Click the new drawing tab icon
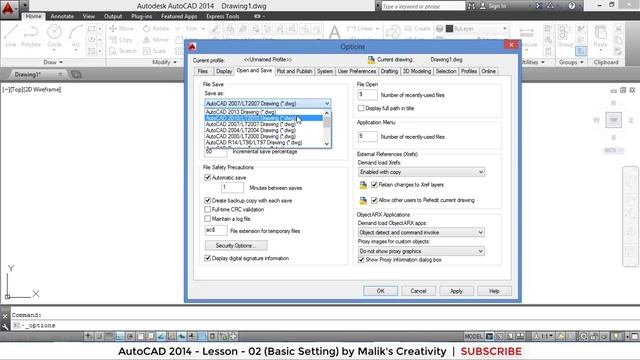The width and height of the screenshot is (640, 360). point(76,74)
